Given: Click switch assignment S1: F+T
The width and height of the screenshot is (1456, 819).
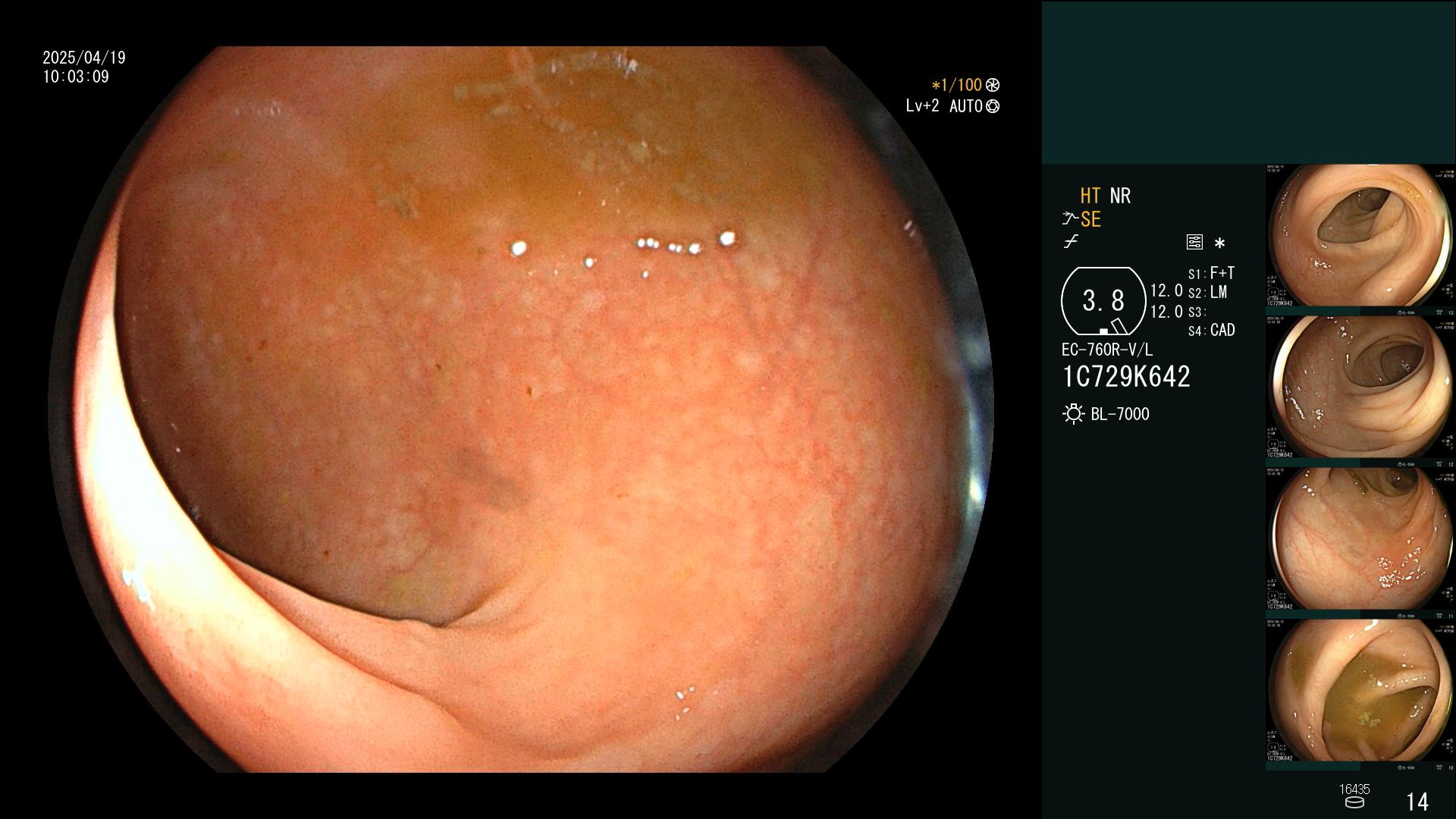Looking at the screenshot, I should (x=1211, y=273).
